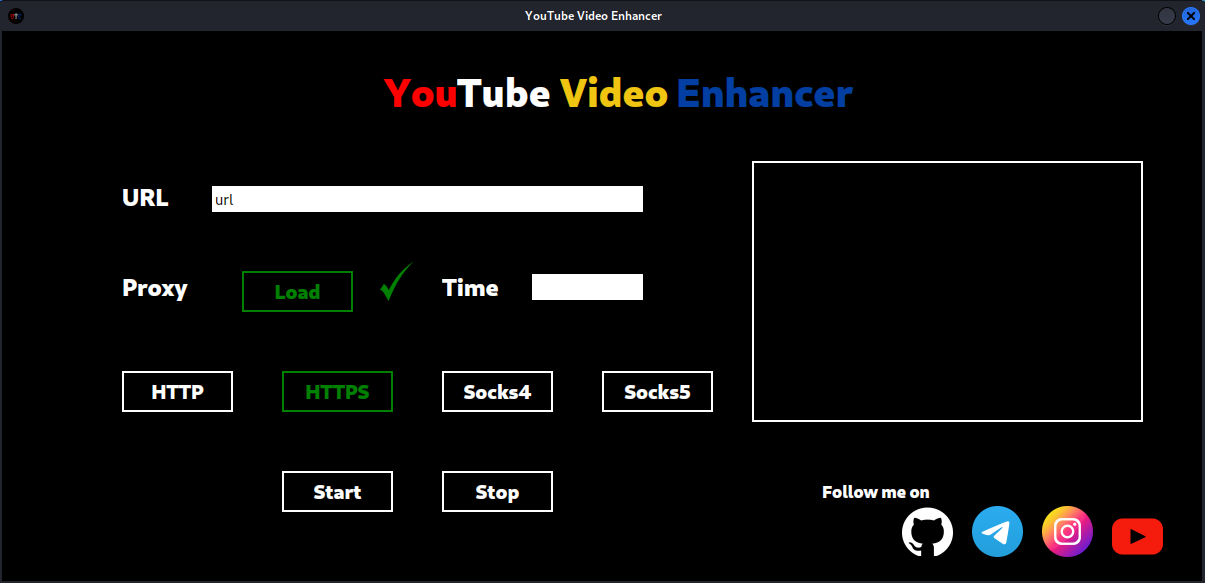This screenshot has width=1205, height=583.
Task: Click the green proxy status checkmark
Action: (x=394, y=283)
